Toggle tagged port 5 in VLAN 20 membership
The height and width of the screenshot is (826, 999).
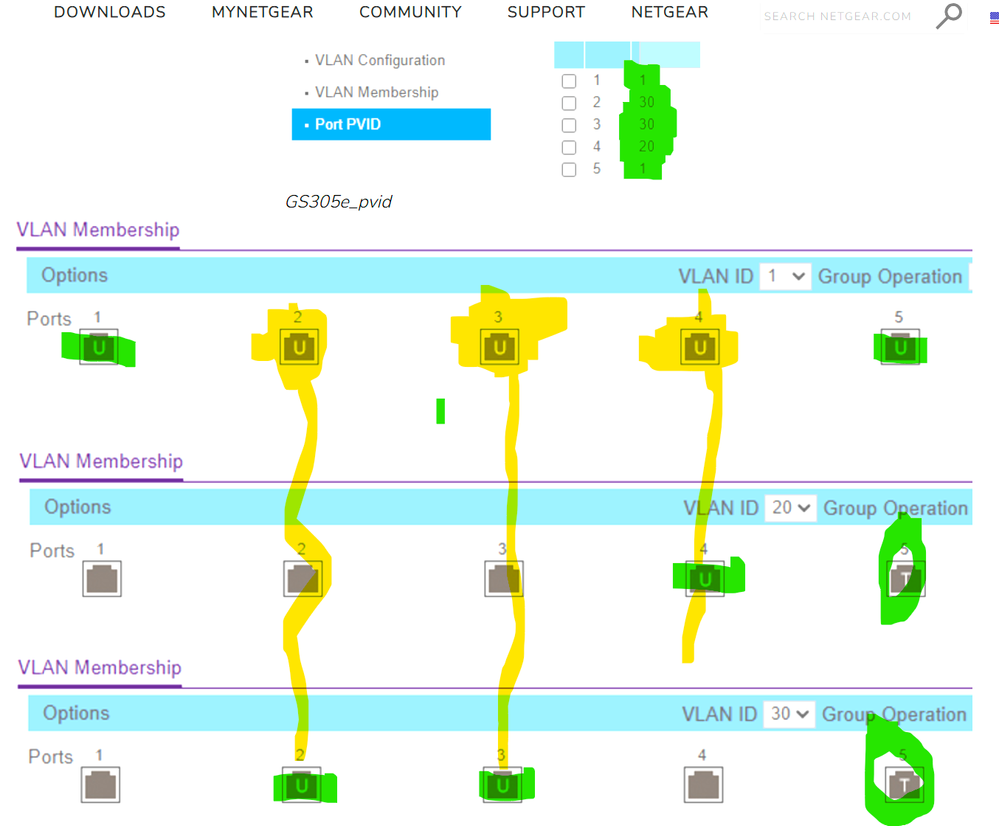(905, 579)
